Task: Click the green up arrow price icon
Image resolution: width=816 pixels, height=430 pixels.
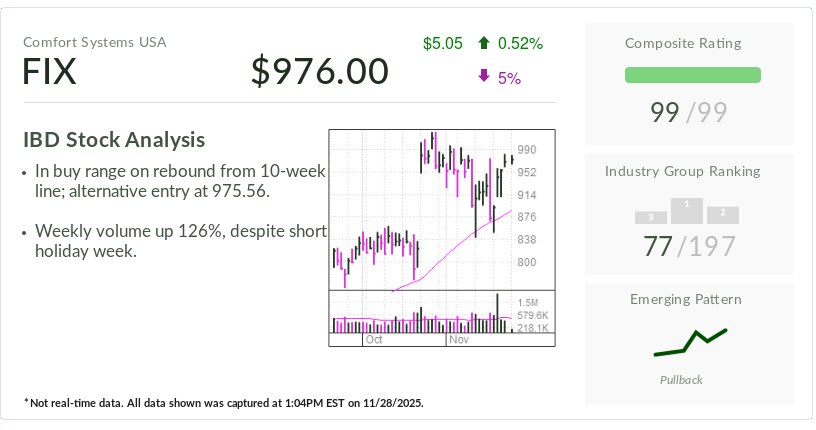Action: click(484, 43)
